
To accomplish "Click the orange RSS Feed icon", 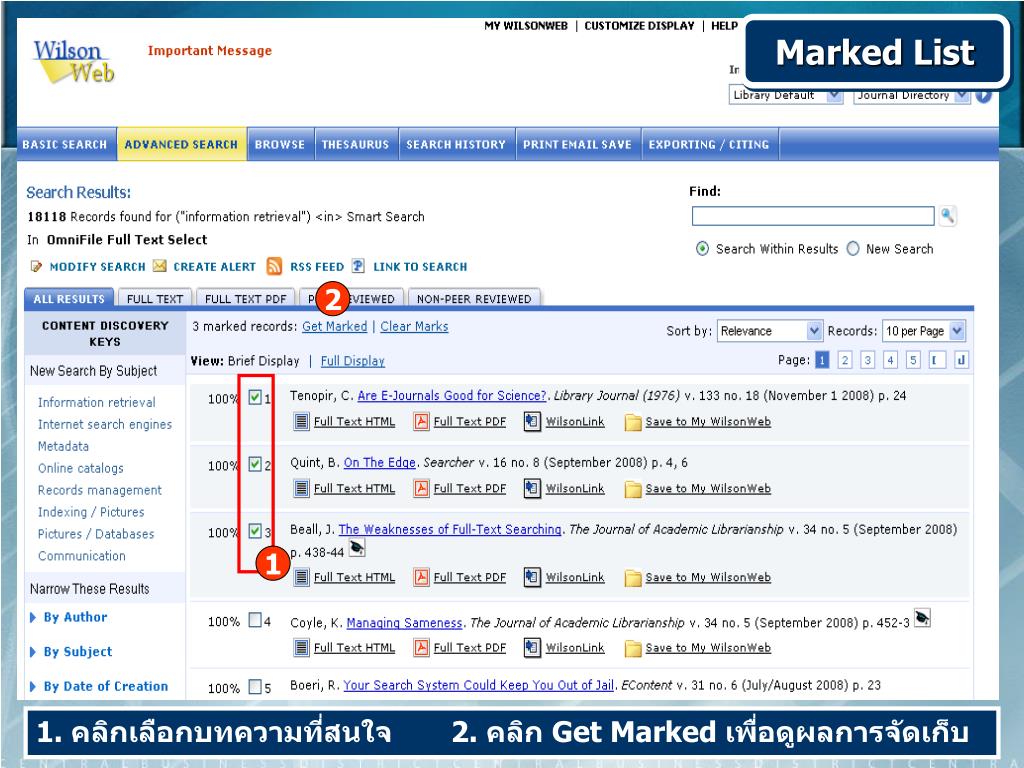I will (x=274, y=266).
